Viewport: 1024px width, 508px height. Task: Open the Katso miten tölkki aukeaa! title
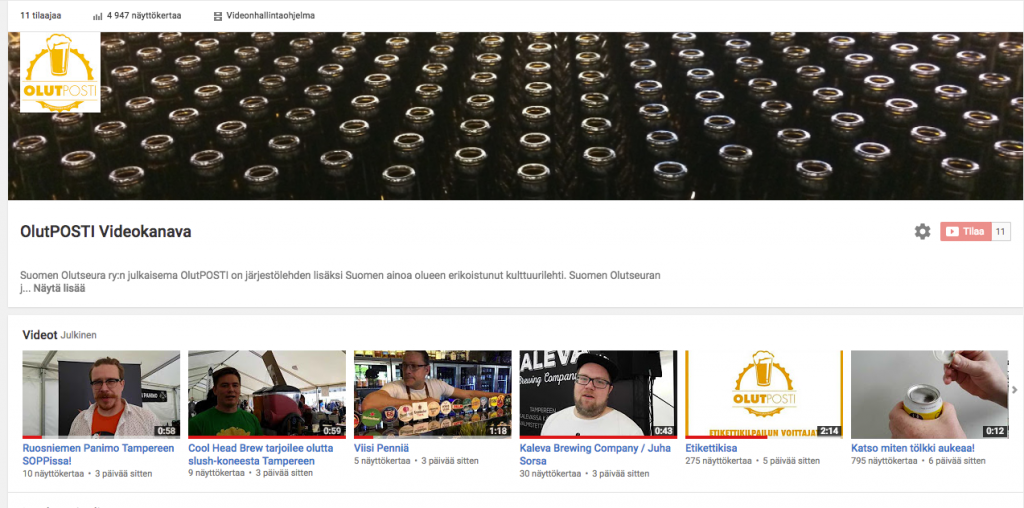coord(913,449)
